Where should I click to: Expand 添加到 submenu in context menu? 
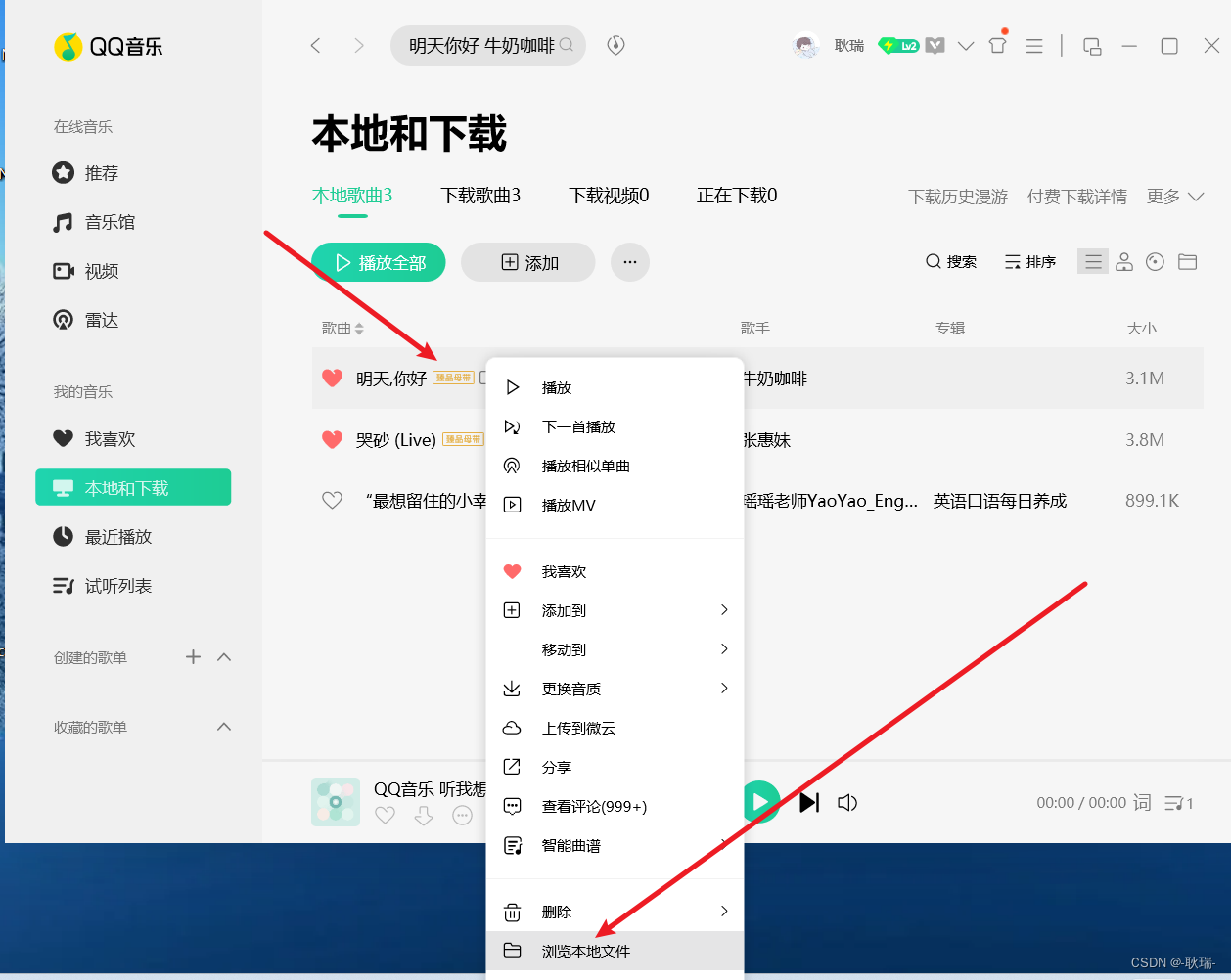615,610
